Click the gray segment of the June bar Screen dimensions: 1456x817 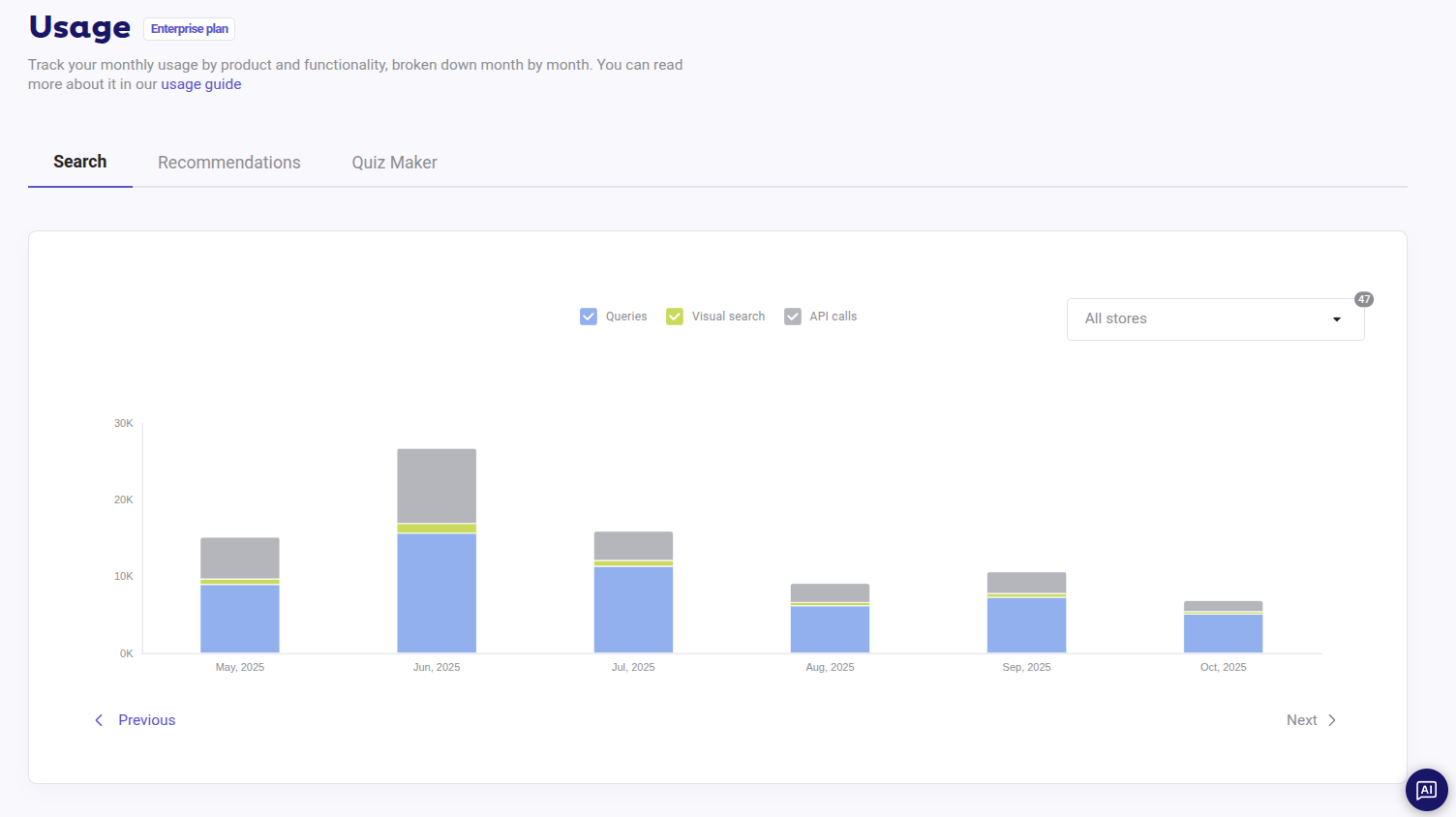(436, 484)
